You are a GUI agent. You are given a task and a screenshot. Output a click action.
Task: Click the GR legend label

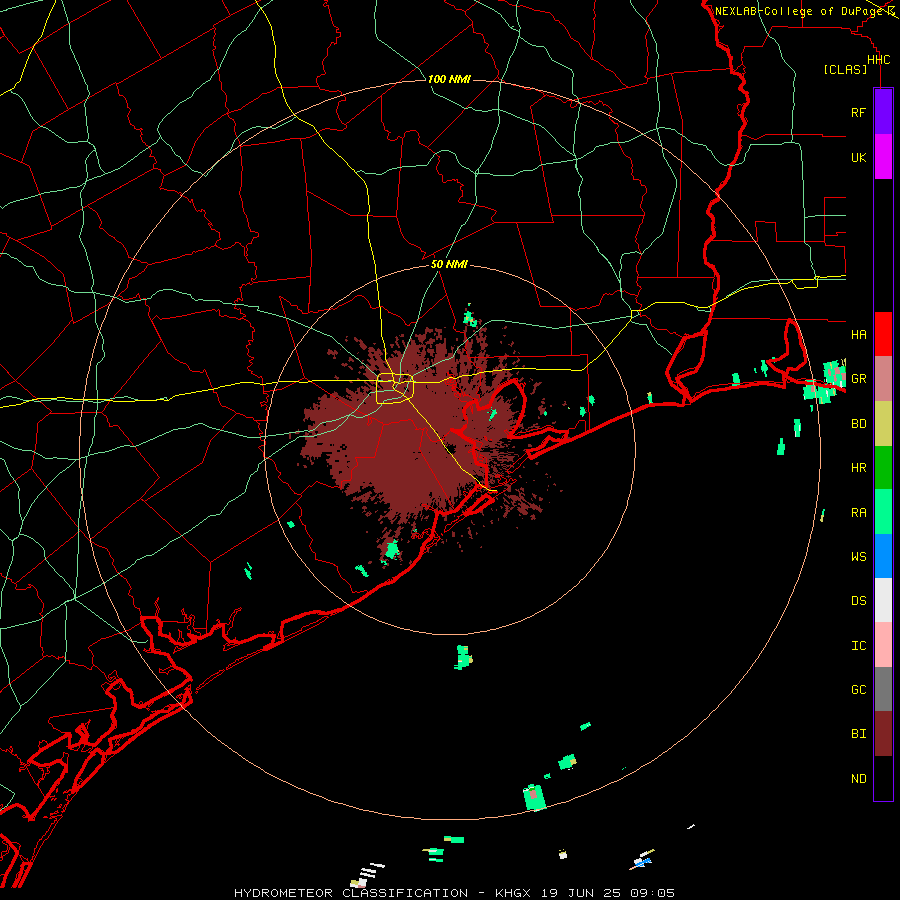pyautogui.click(x=858, y=379)
